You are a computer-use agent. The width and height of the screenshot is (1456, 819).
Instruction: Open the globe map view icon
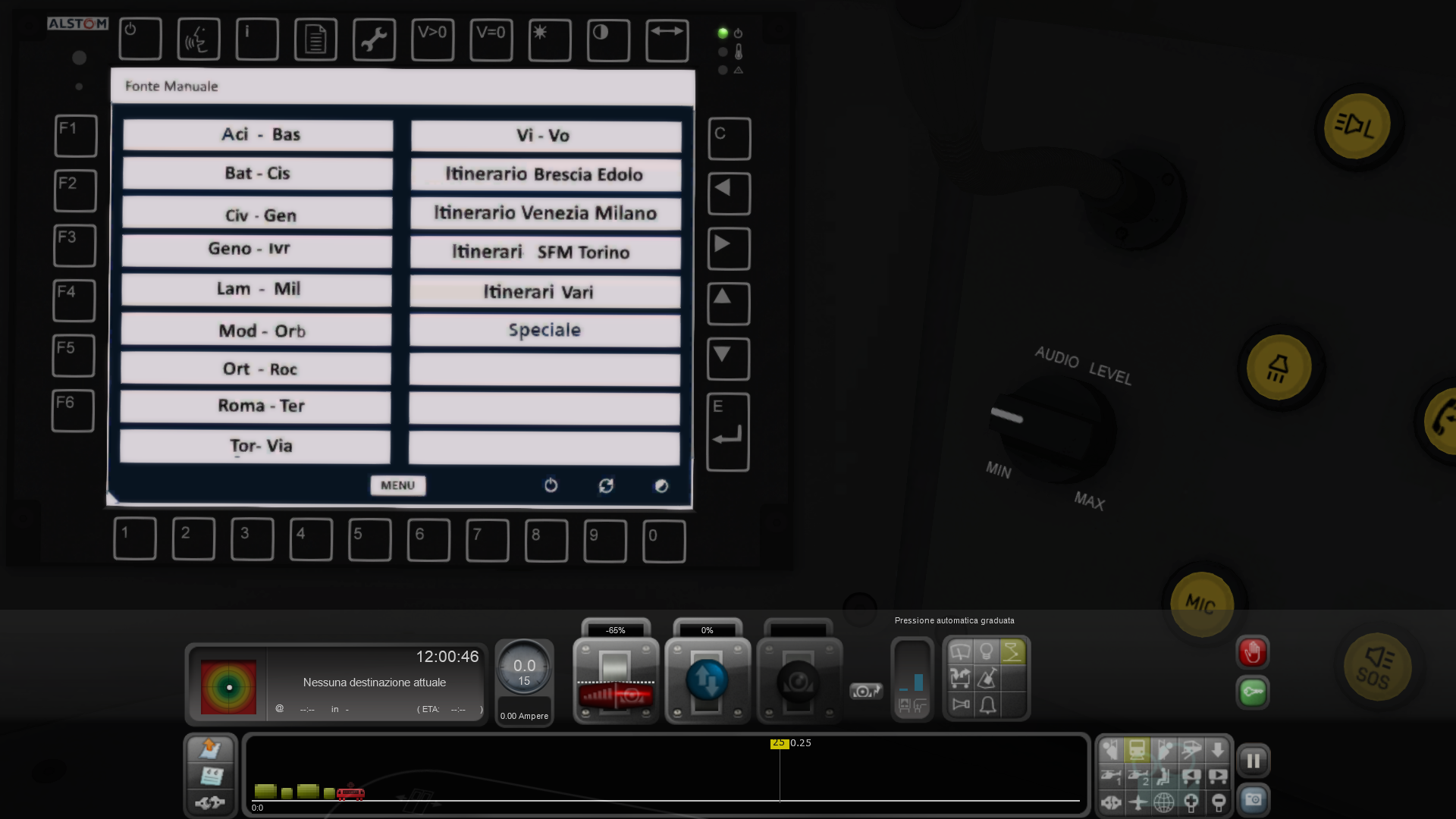(x=1164, y=802)
